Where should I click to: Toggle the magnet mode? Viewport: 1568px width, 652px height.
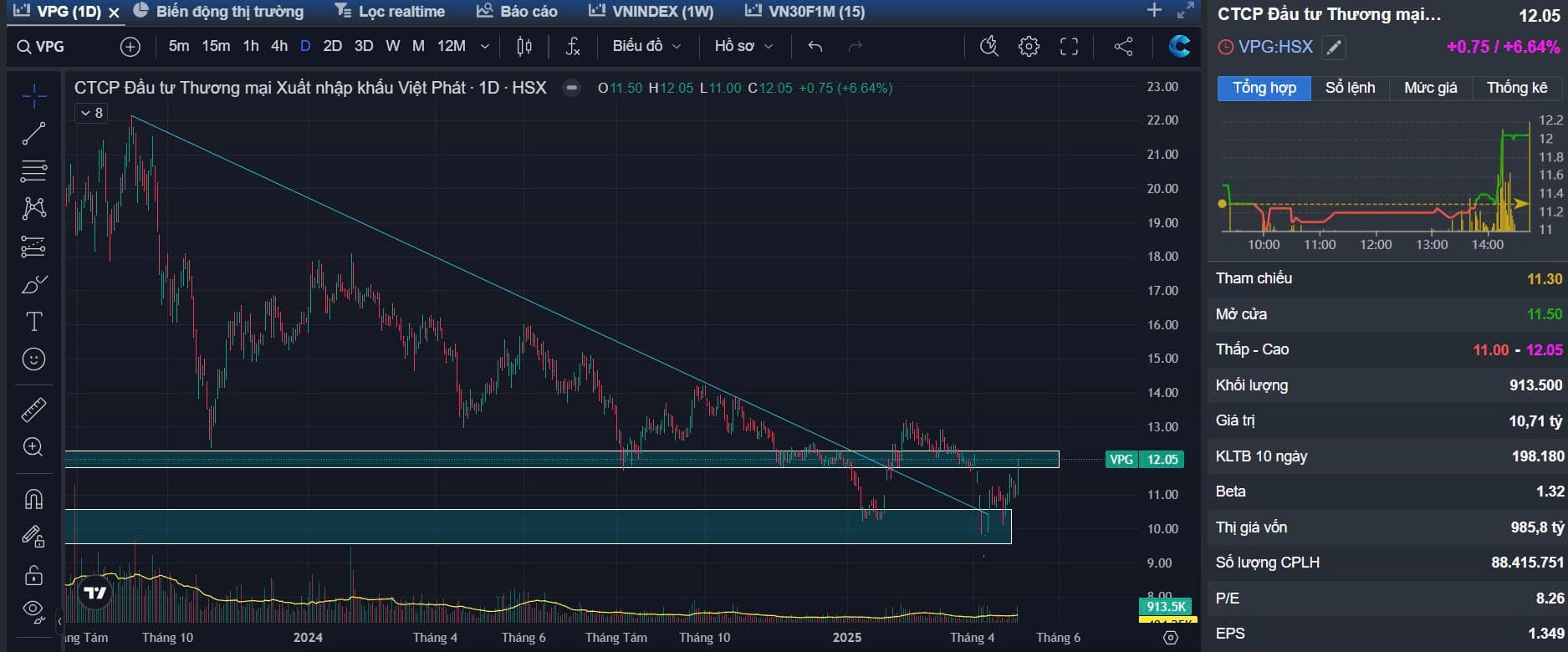click(33, 499)
